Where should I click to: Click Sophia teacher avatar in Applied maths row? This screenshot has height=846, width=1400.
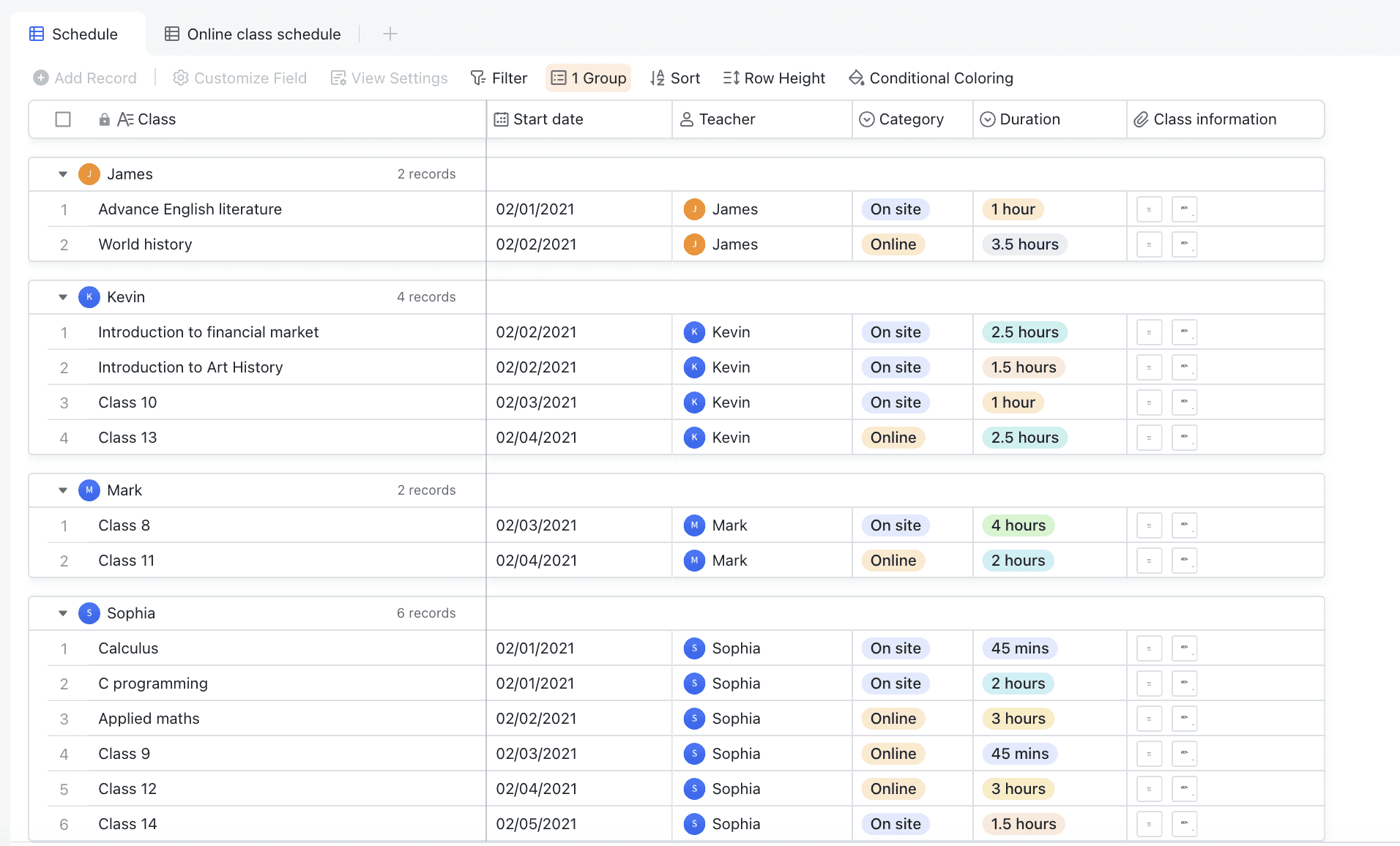pyautogui.click(x=694, y=719)
